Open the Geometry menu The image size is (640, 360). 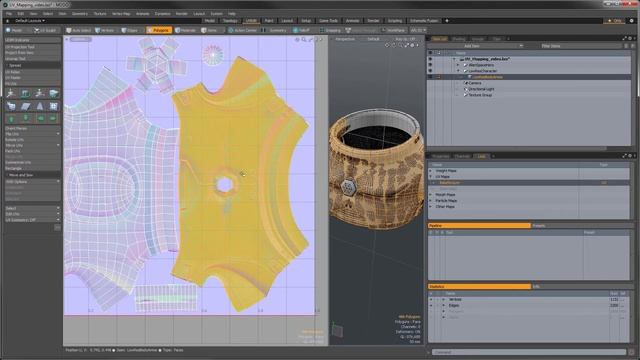click(80, 13)
